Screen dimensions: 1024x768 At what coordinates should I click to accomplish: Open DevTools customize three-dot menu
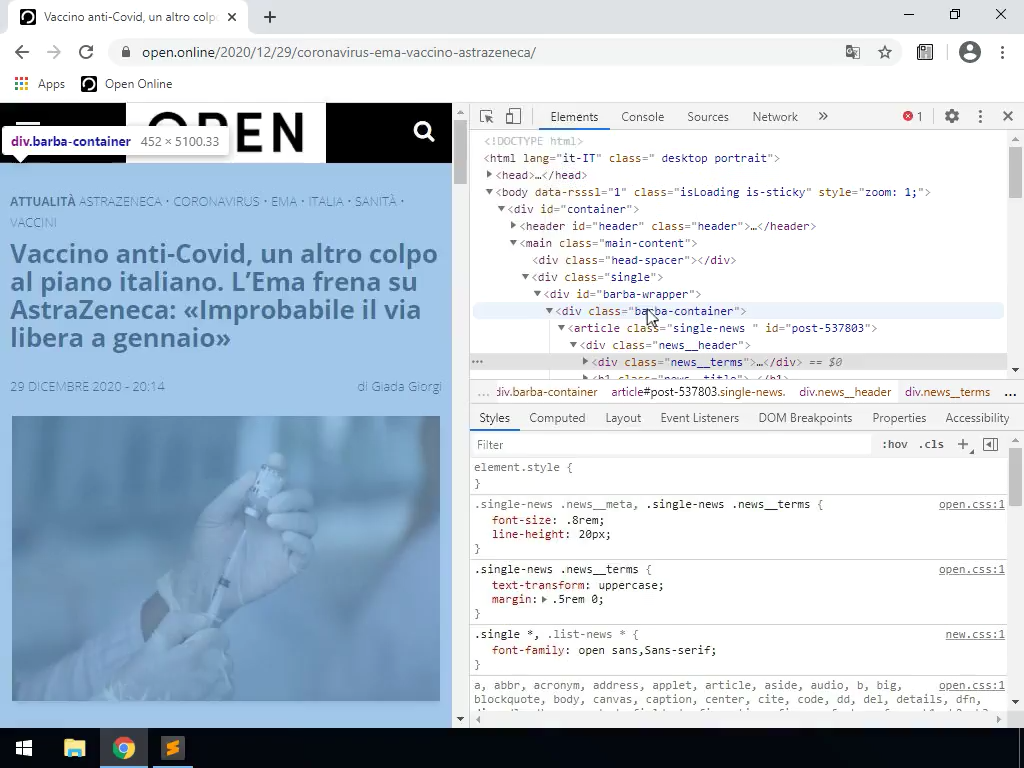point(980,116)
